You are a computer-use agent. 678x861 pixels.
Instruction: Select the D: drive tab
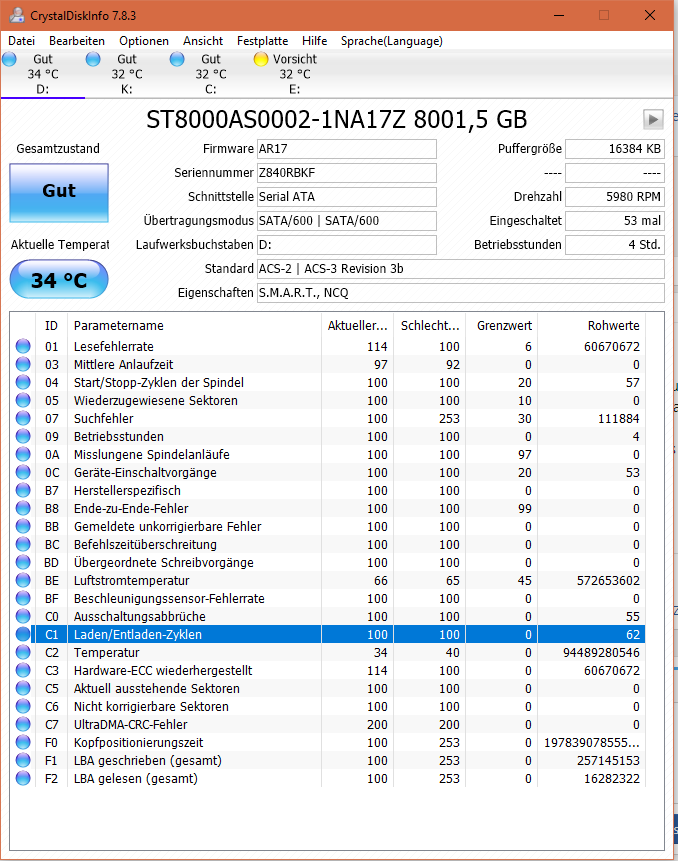point(43,74)
